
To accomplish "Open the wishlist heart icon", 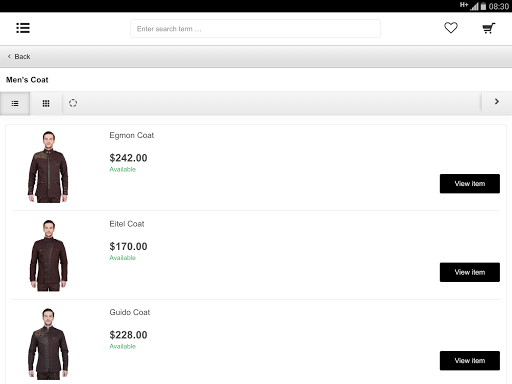I will (451, 28).
